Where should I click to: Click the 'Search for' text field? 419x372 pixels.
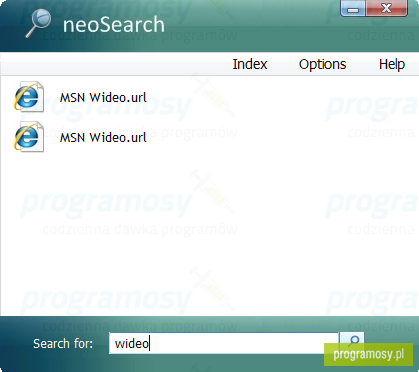click(x=224, y=343)
